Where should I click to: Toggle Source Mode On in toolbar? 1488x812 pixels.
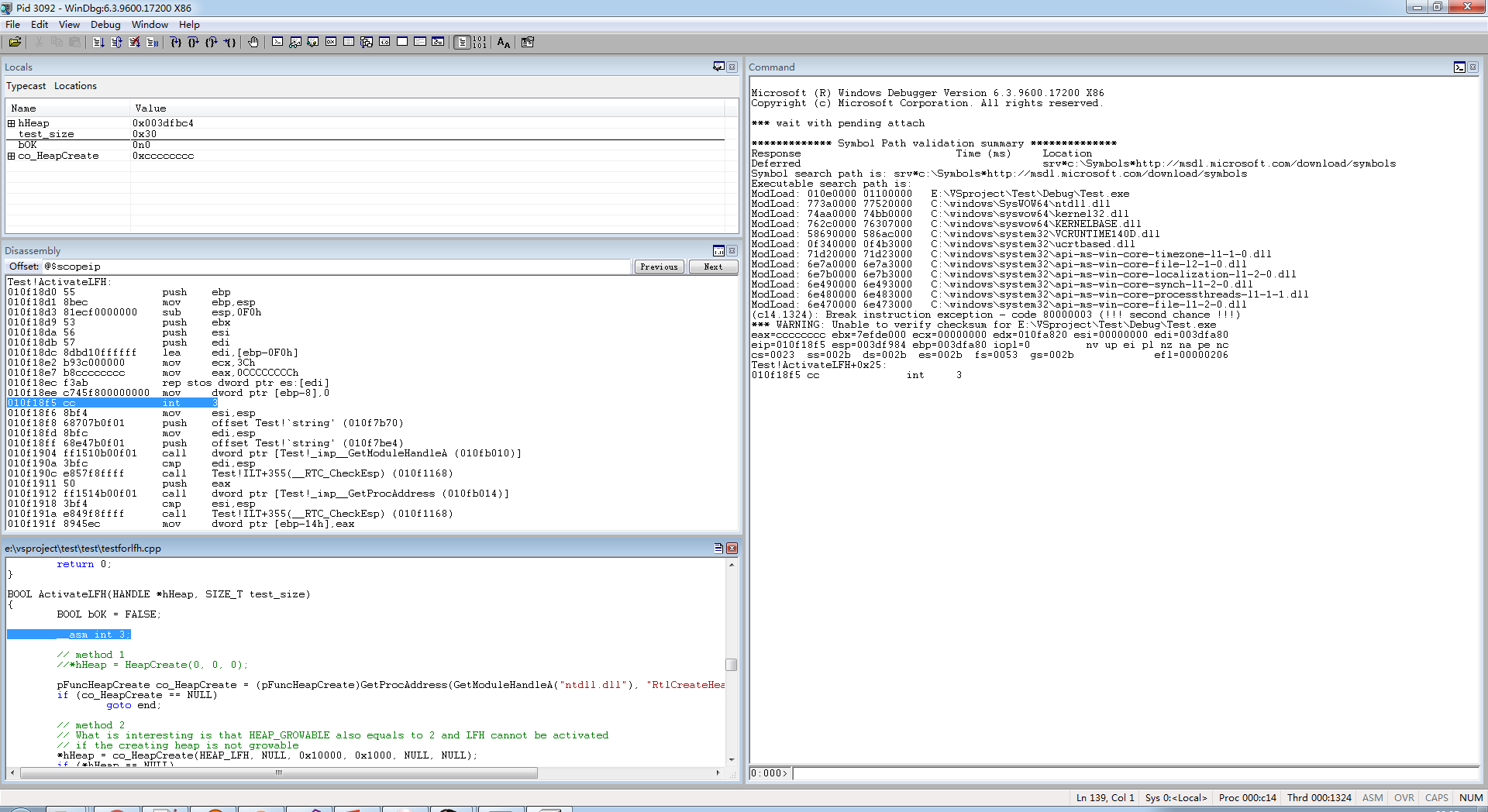462,42
